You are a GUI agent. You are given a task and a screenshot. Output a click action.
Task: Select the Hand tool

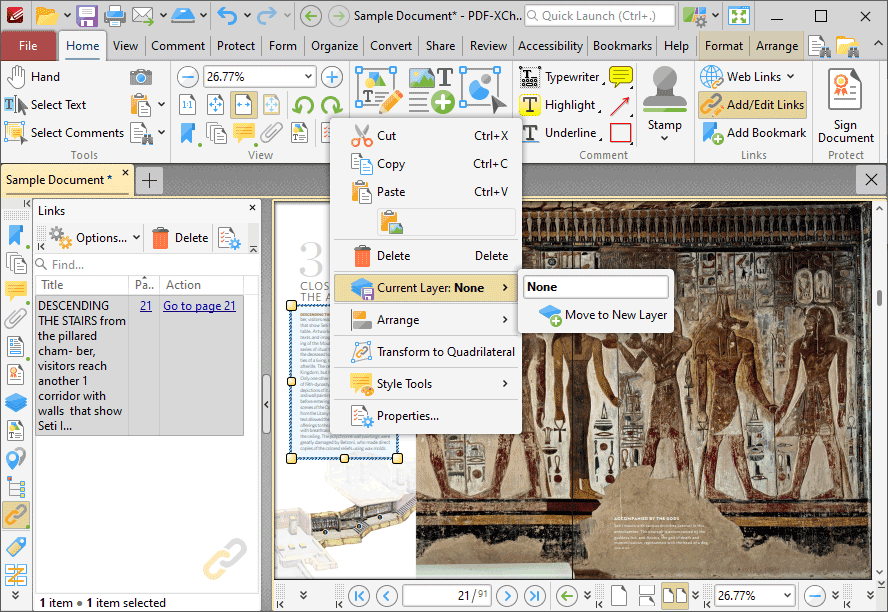pyautogui.click(x=33, y=76)
